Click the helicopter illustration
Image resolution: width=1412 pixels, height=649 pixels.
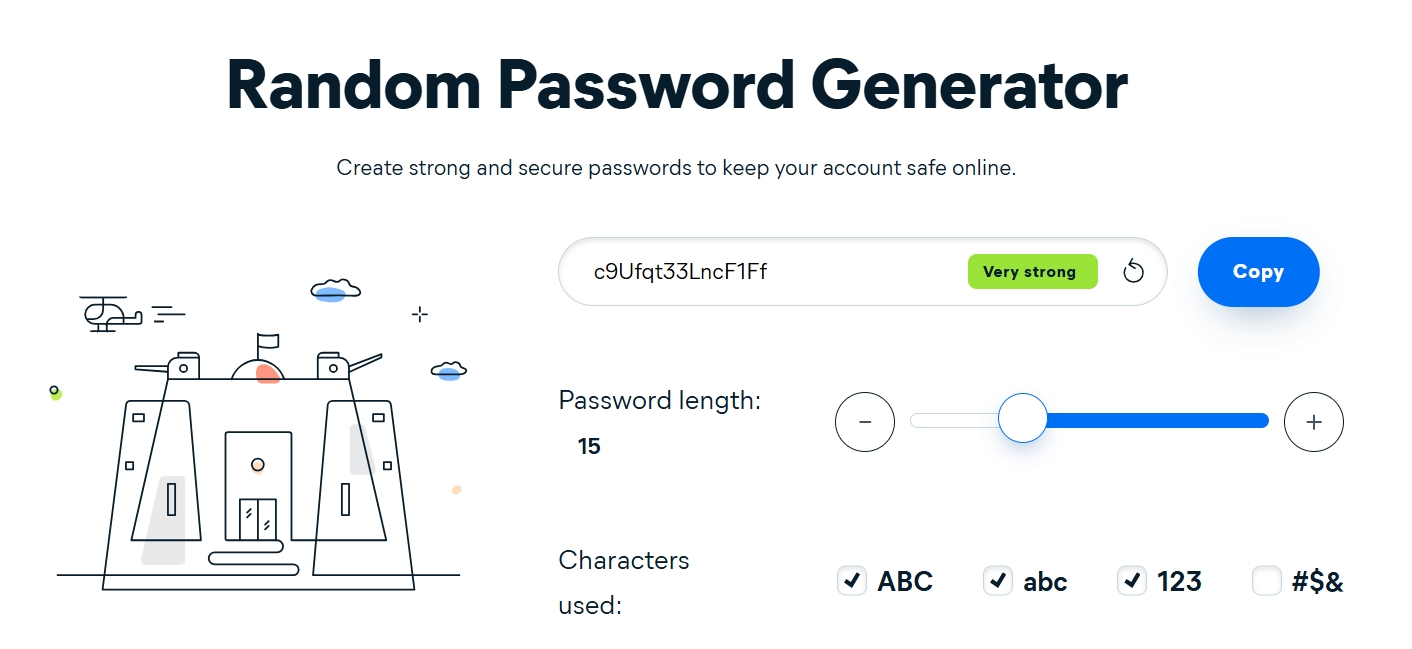(108, 314)
